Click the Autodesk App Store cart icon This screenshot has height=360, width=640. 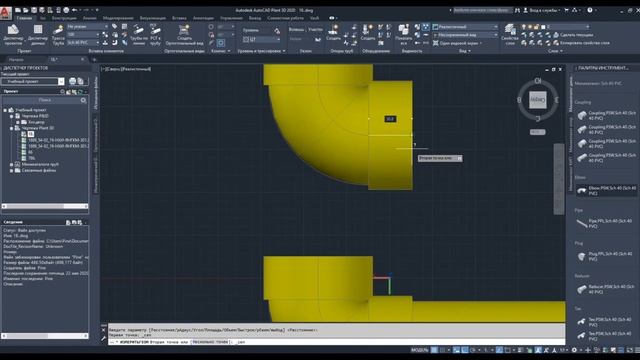pos(566,10)
